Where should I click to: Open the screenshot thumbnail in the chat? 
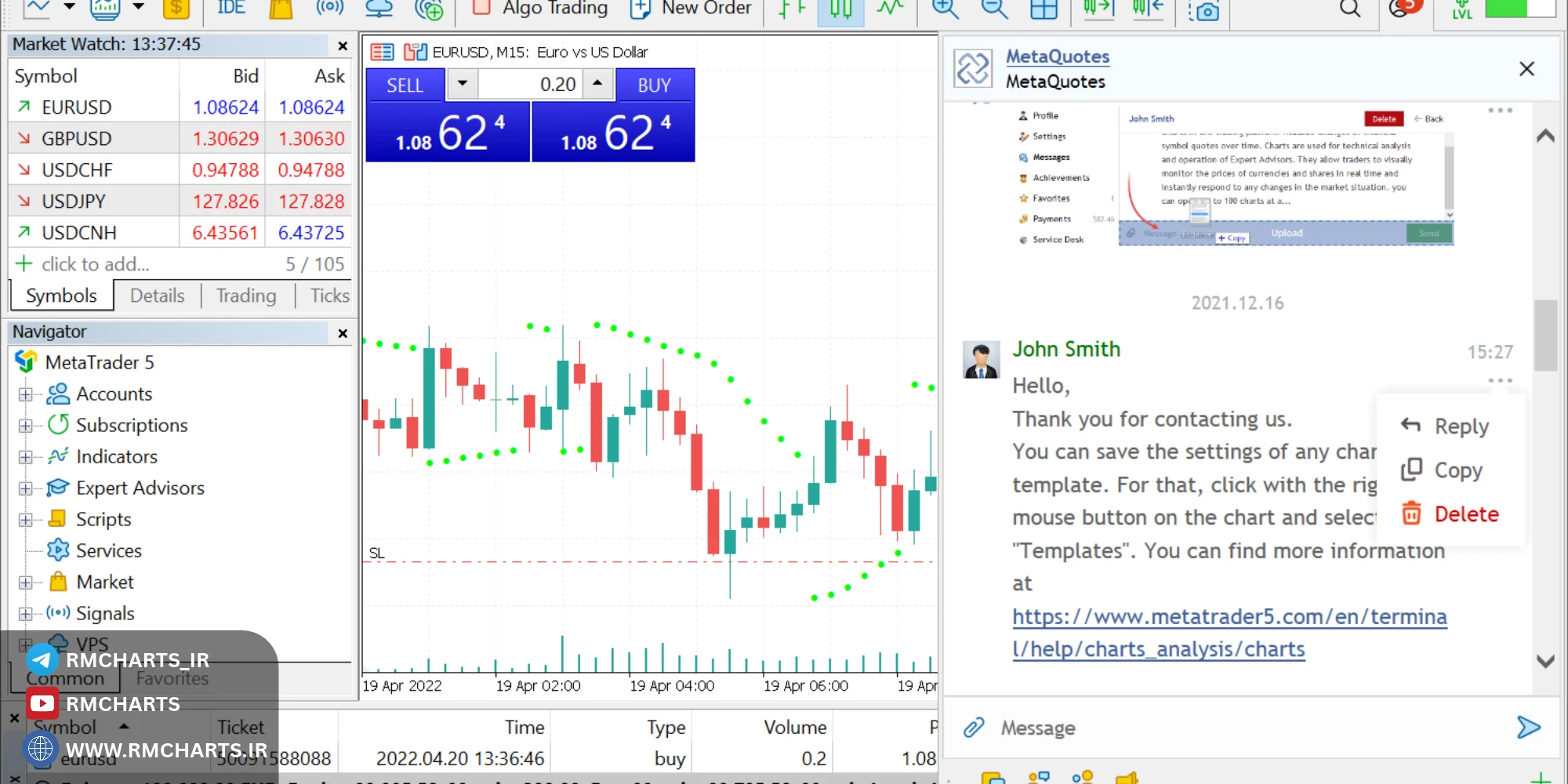(x=1236, y=177)
